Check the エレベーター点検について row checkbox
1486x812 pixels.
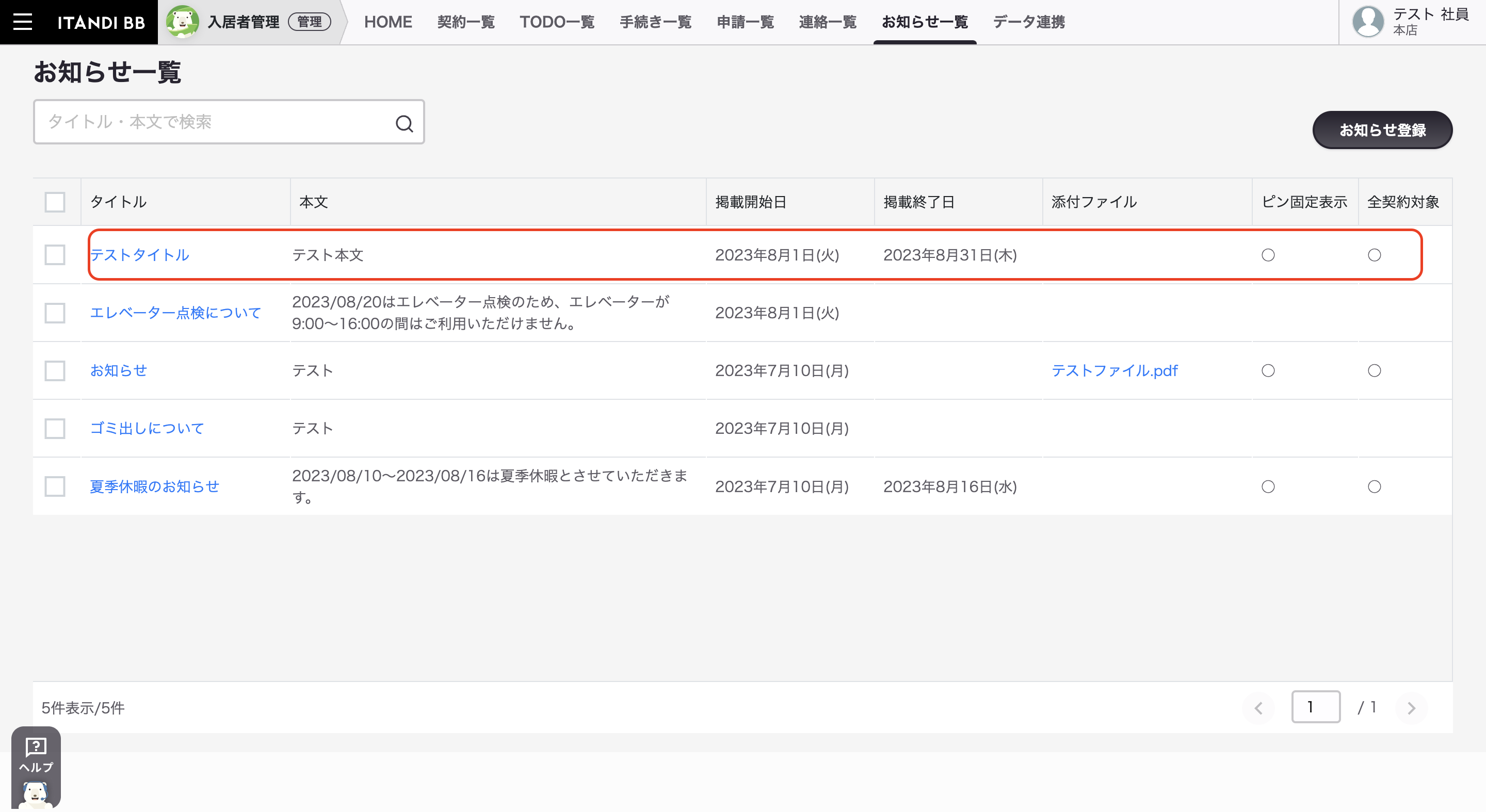55,313
